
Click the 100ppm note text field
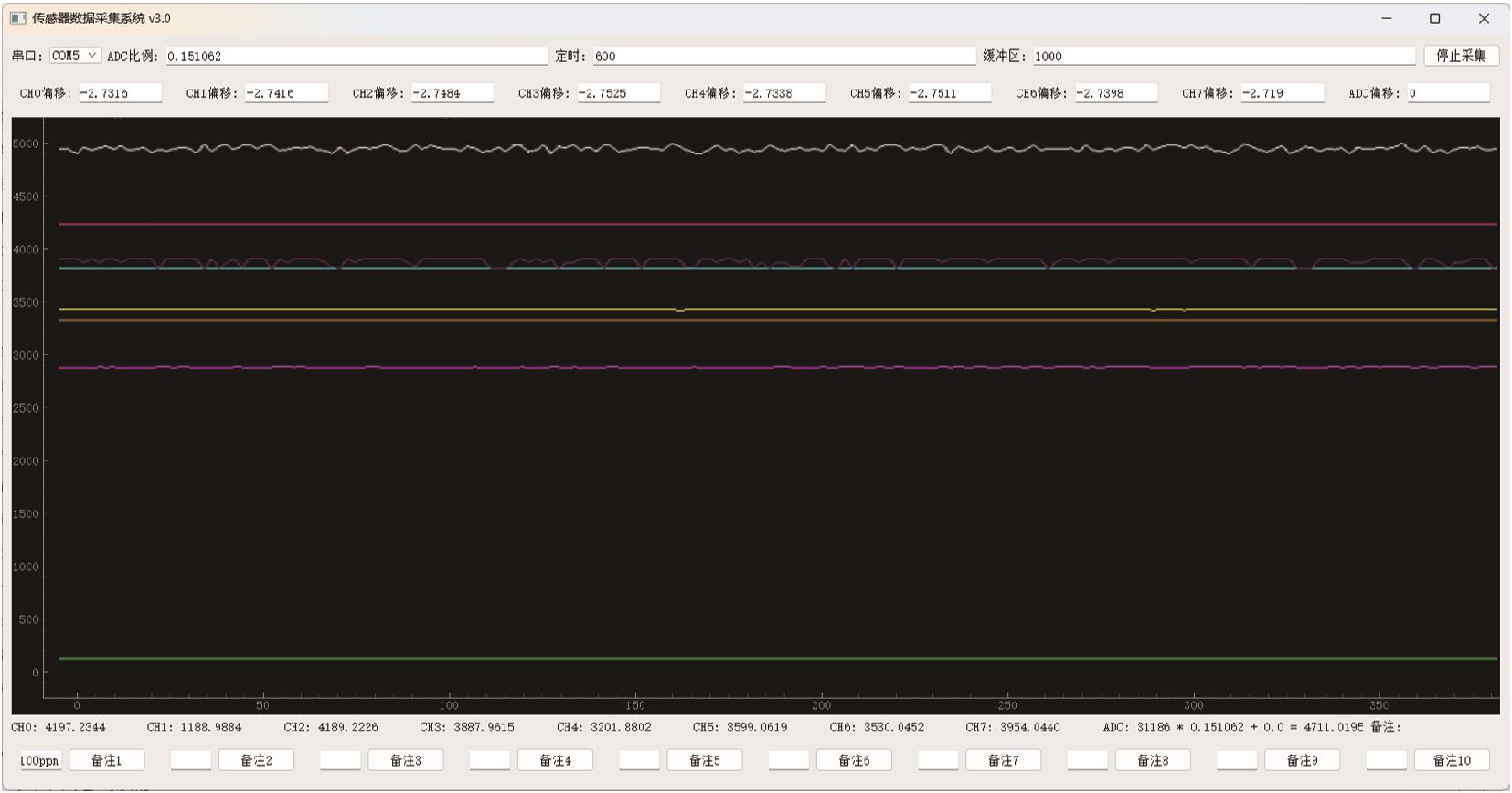click(40, 760)
